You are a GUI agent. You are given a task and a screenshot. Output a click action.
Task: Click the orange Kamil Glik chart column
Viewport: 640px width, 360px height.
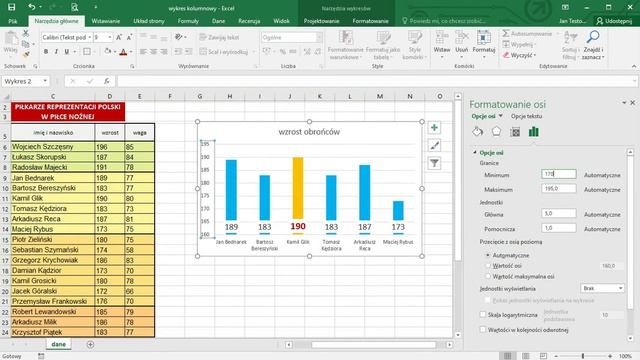[298, 188]
